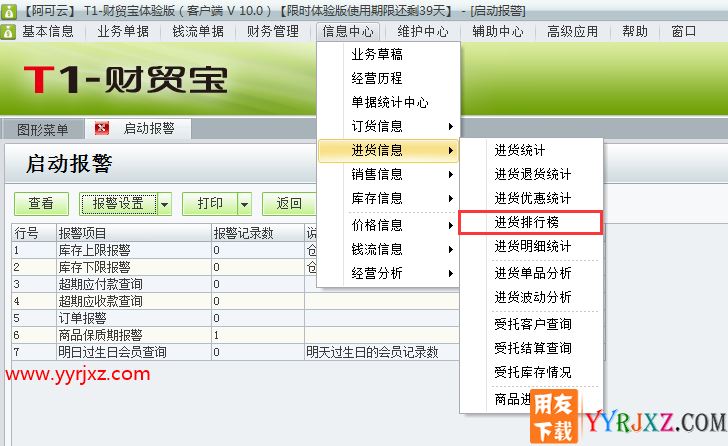Image resolution: width=728 pixels, height=446 pixels.
Task: Open 进货排行榜 from submenu
Action: 530,222
